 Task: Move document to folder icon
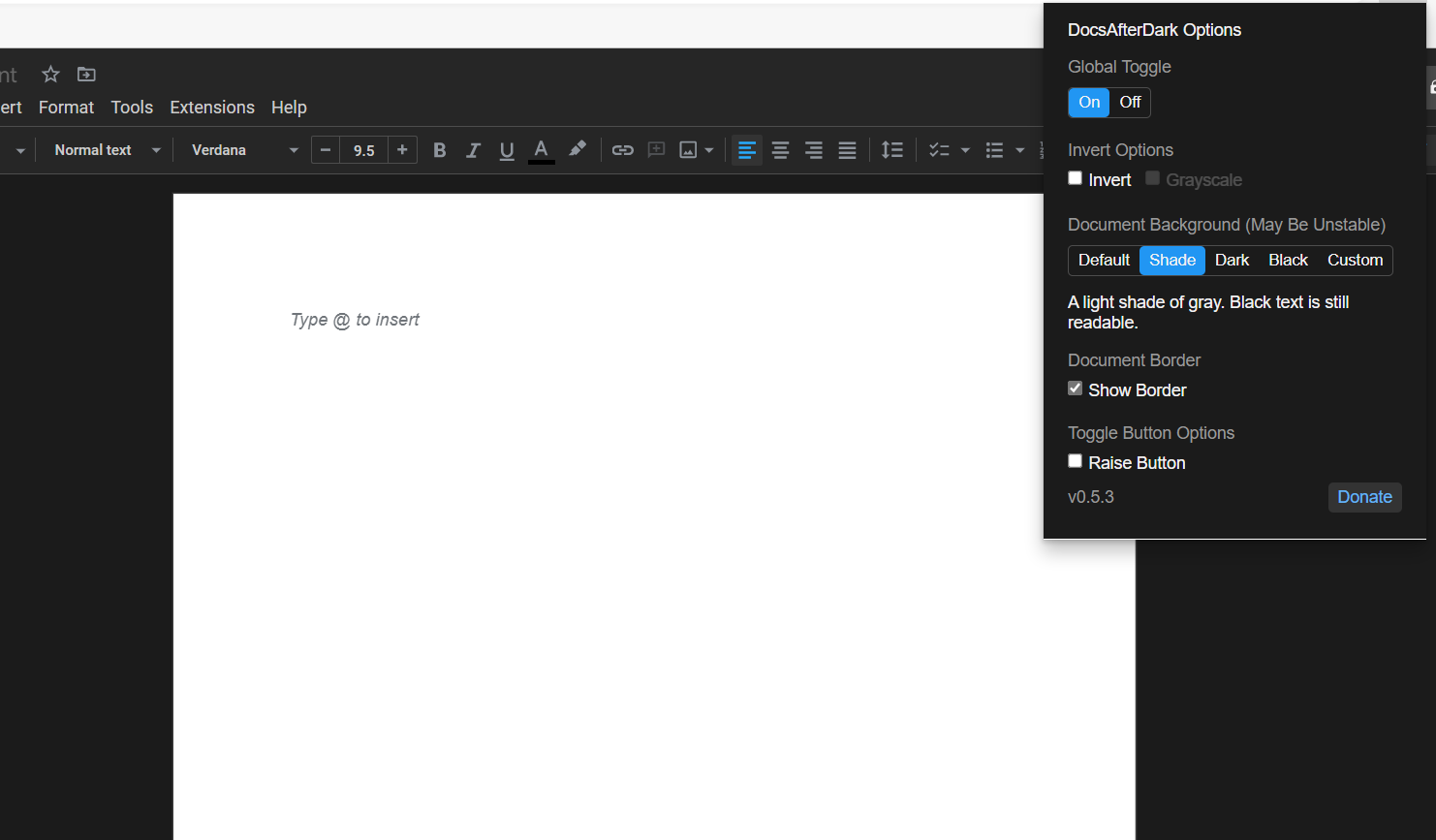pyautogui.click(x=86, y=74)
